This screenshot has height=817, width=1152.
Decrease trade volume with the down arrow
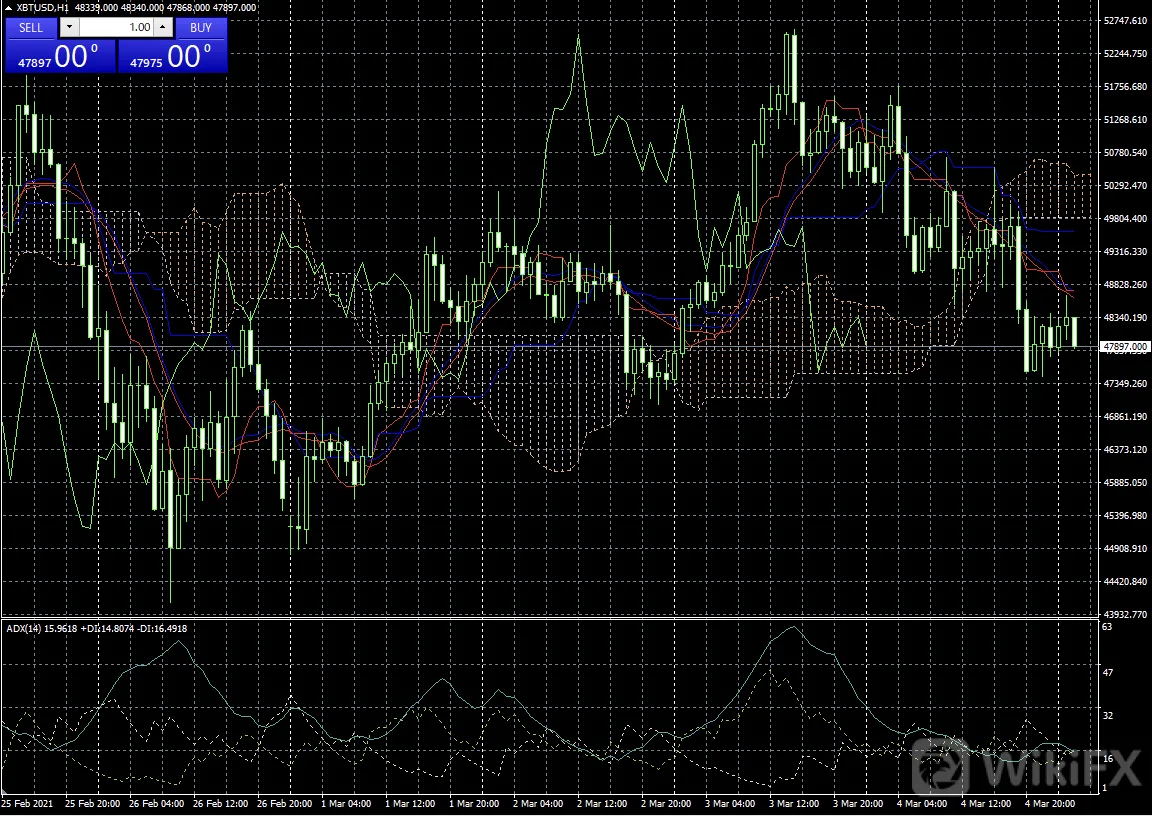tap(69, 28)
